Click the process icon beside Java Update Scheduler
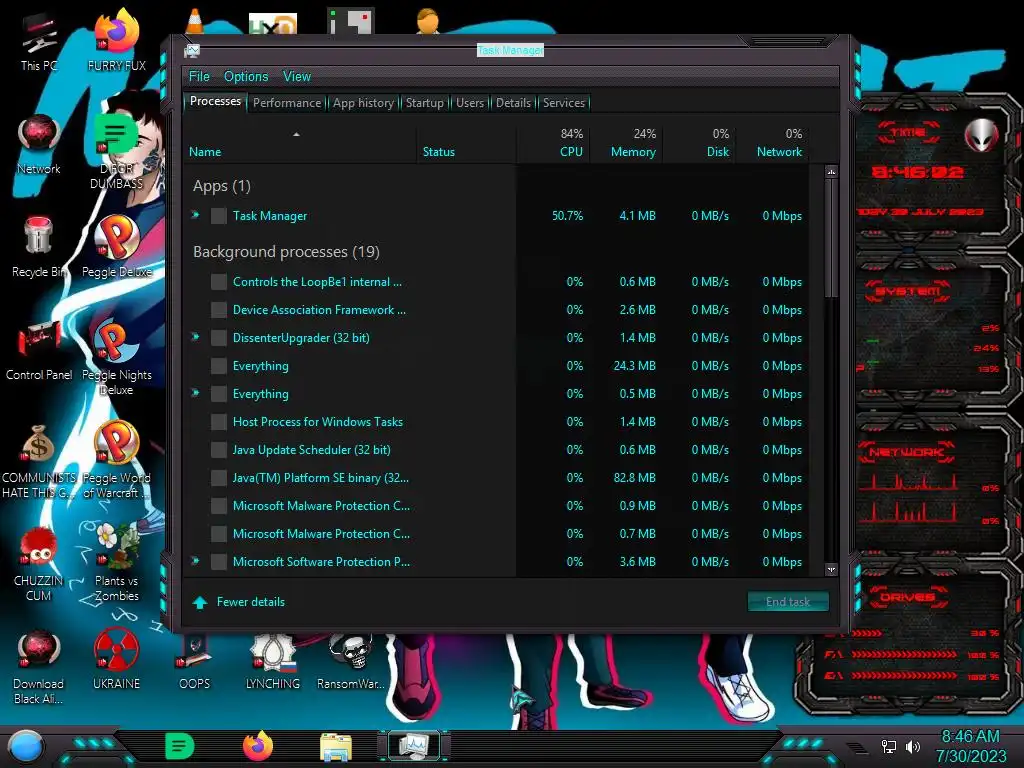 [x=219, y=450]
